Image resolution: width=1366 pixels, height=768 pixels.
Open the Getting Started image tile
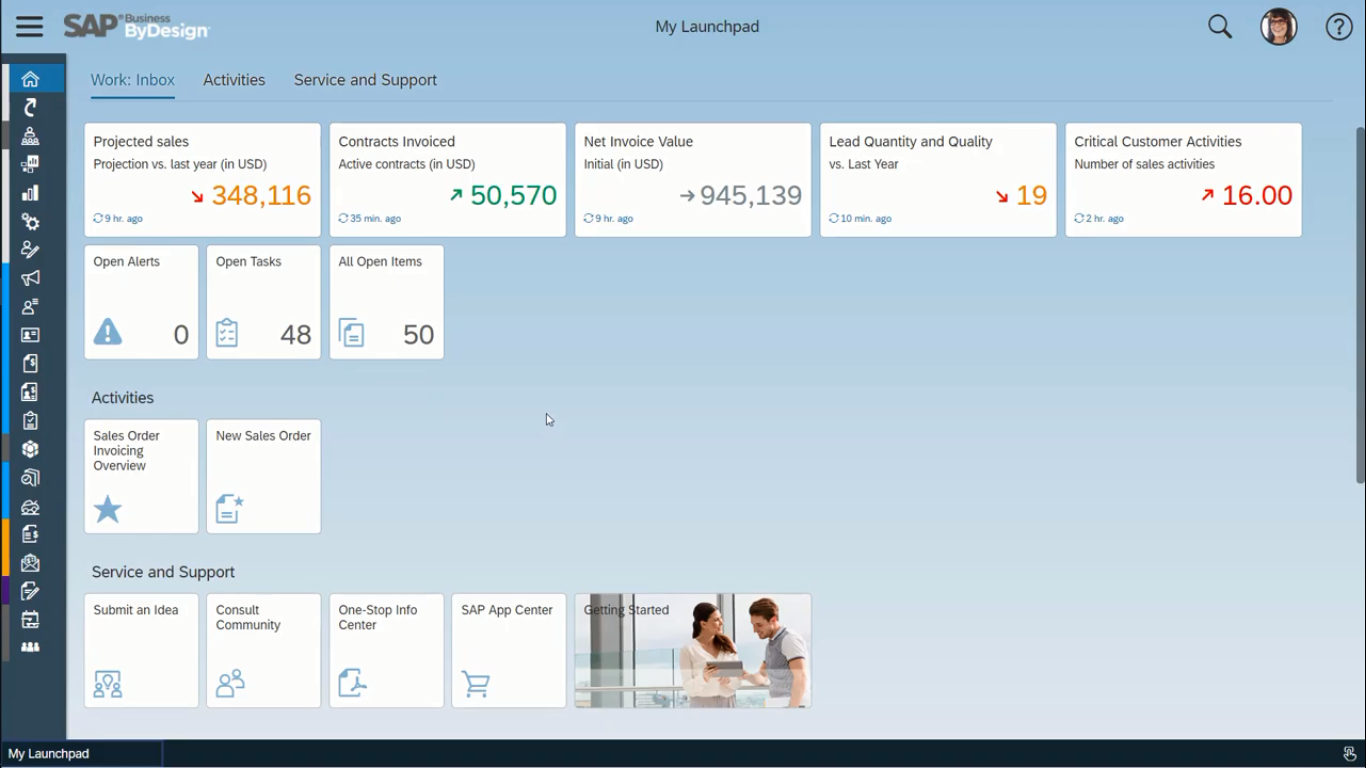693,651
